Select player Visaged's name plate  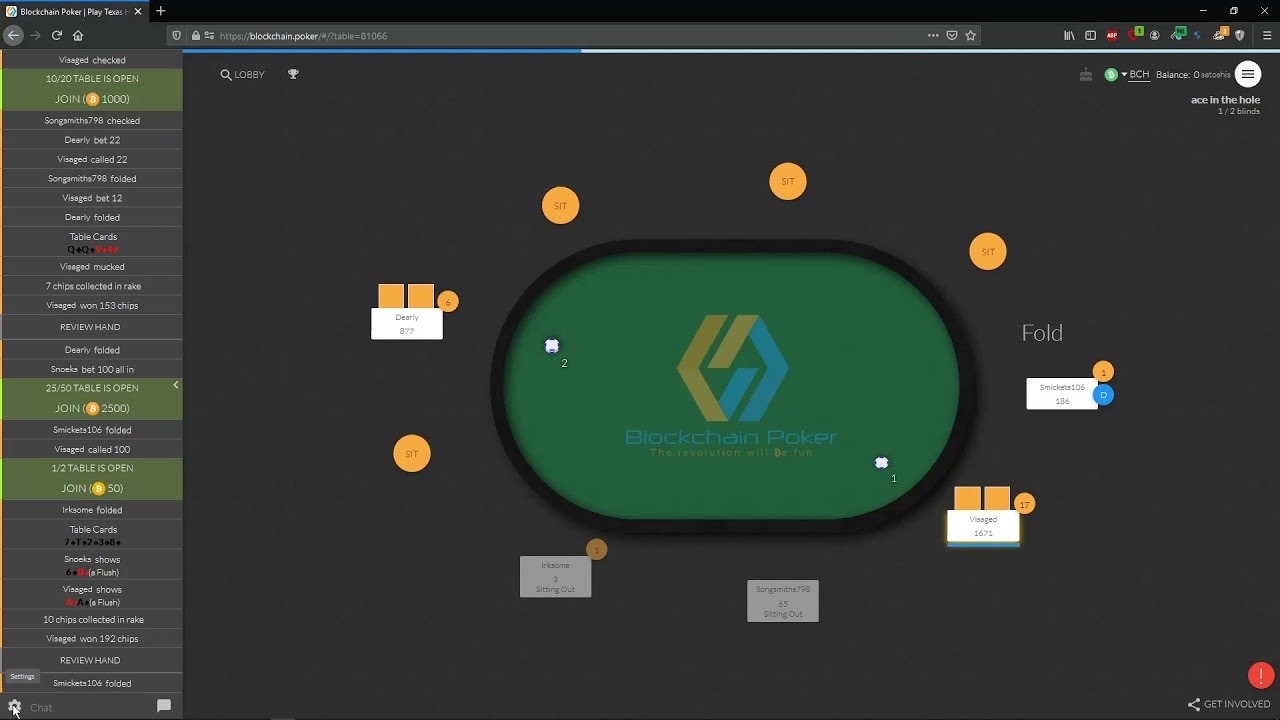coord(983,526)
